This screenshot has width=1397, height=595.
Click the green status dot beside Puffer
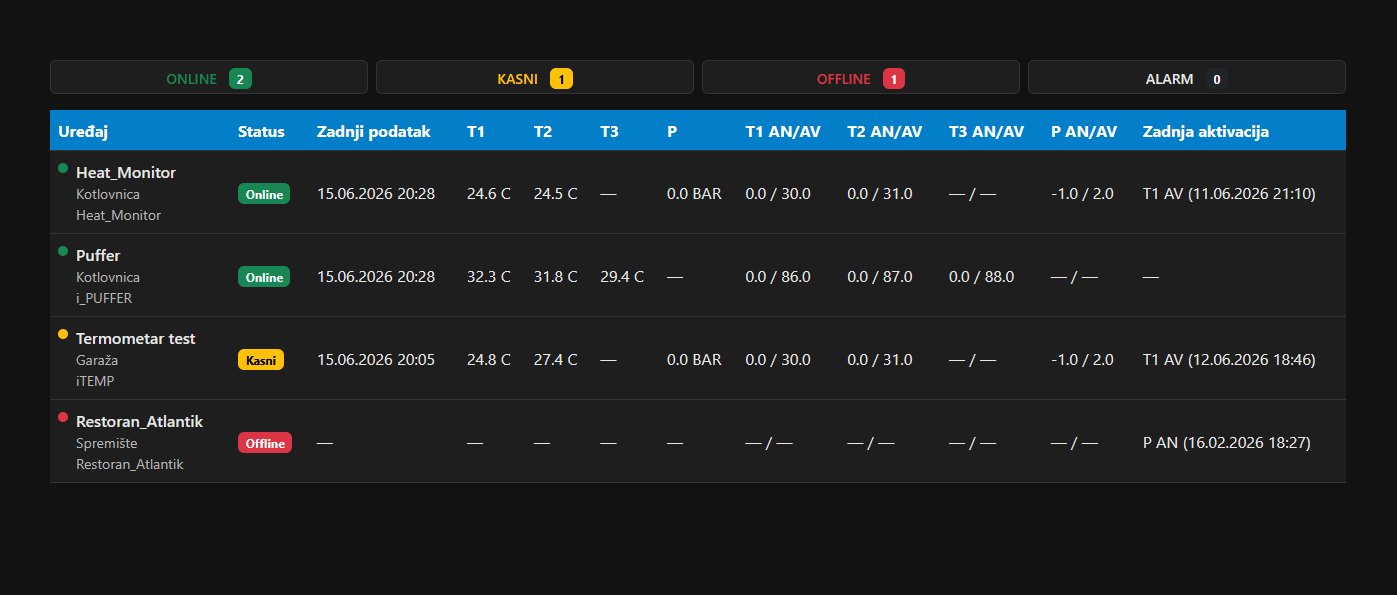pyautogui.click(x=63, y=251)
